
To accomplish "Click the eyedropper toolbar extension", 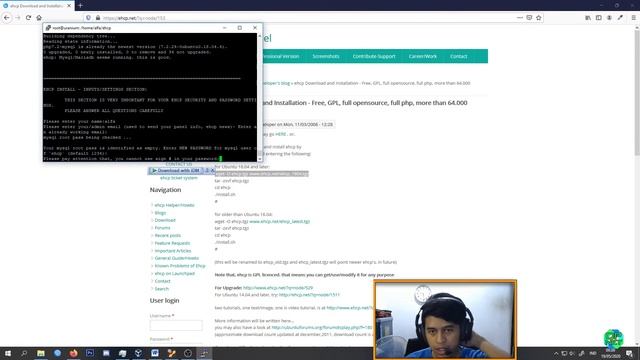I will click(620, 18).
